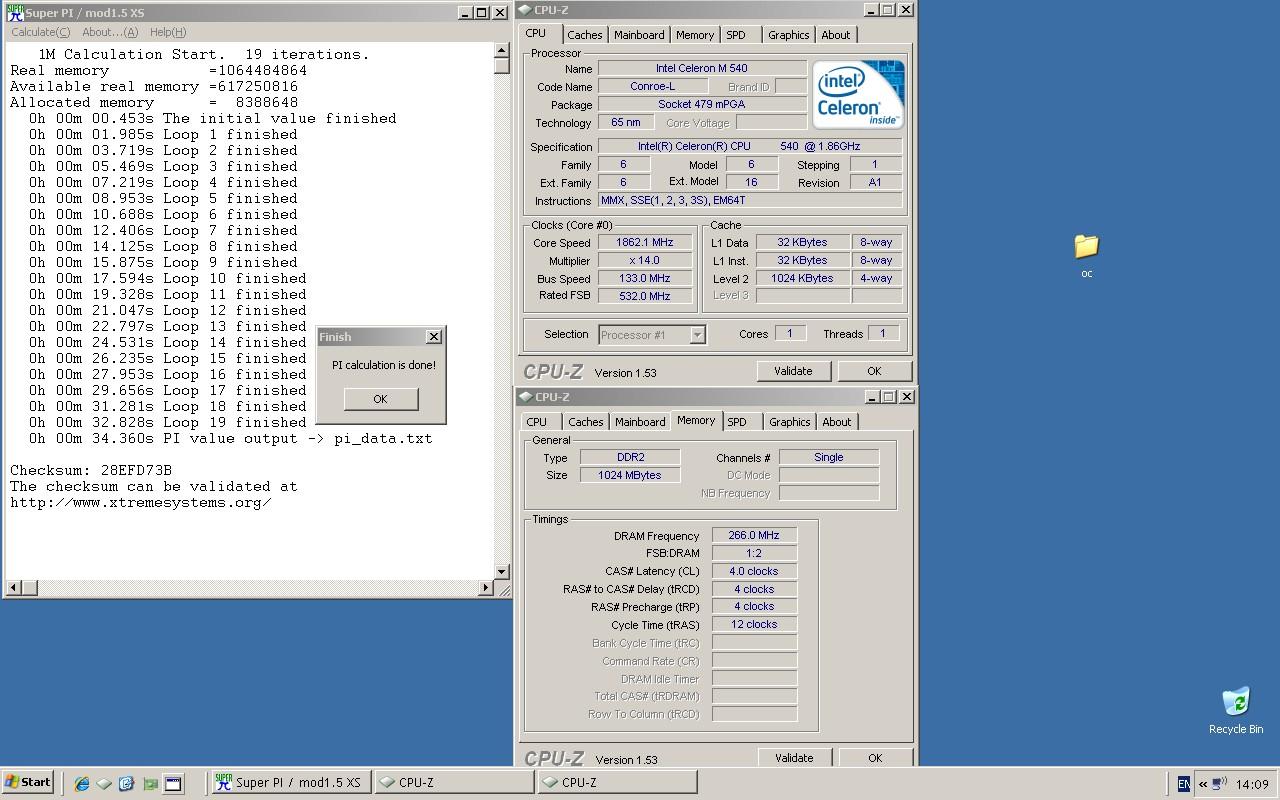Click the Level 2 1024 KBytes cache field
Screen dimensions: 1280x800
pyautogui.click(x=802, y=278)
